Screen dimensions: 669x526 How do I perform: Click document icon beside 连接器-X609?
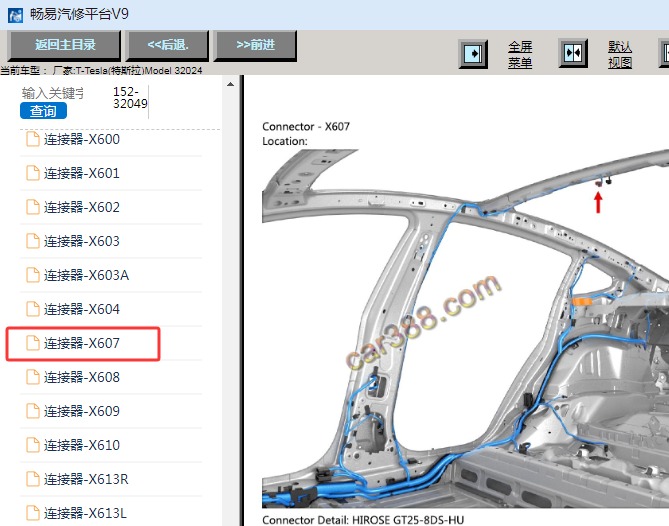[33, 411]
